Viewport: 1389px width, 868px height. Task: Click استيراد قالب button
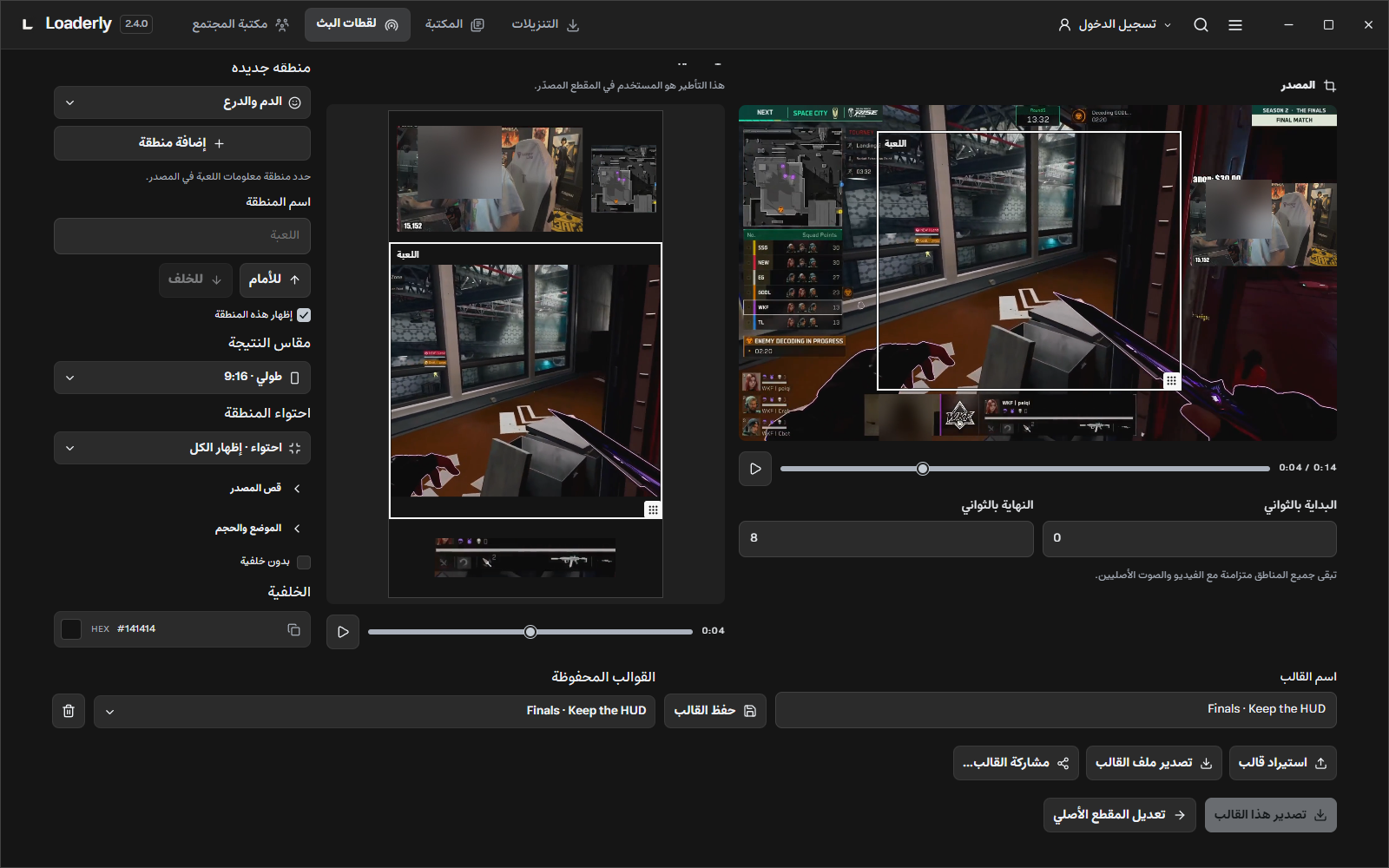tap(1282, 763)
